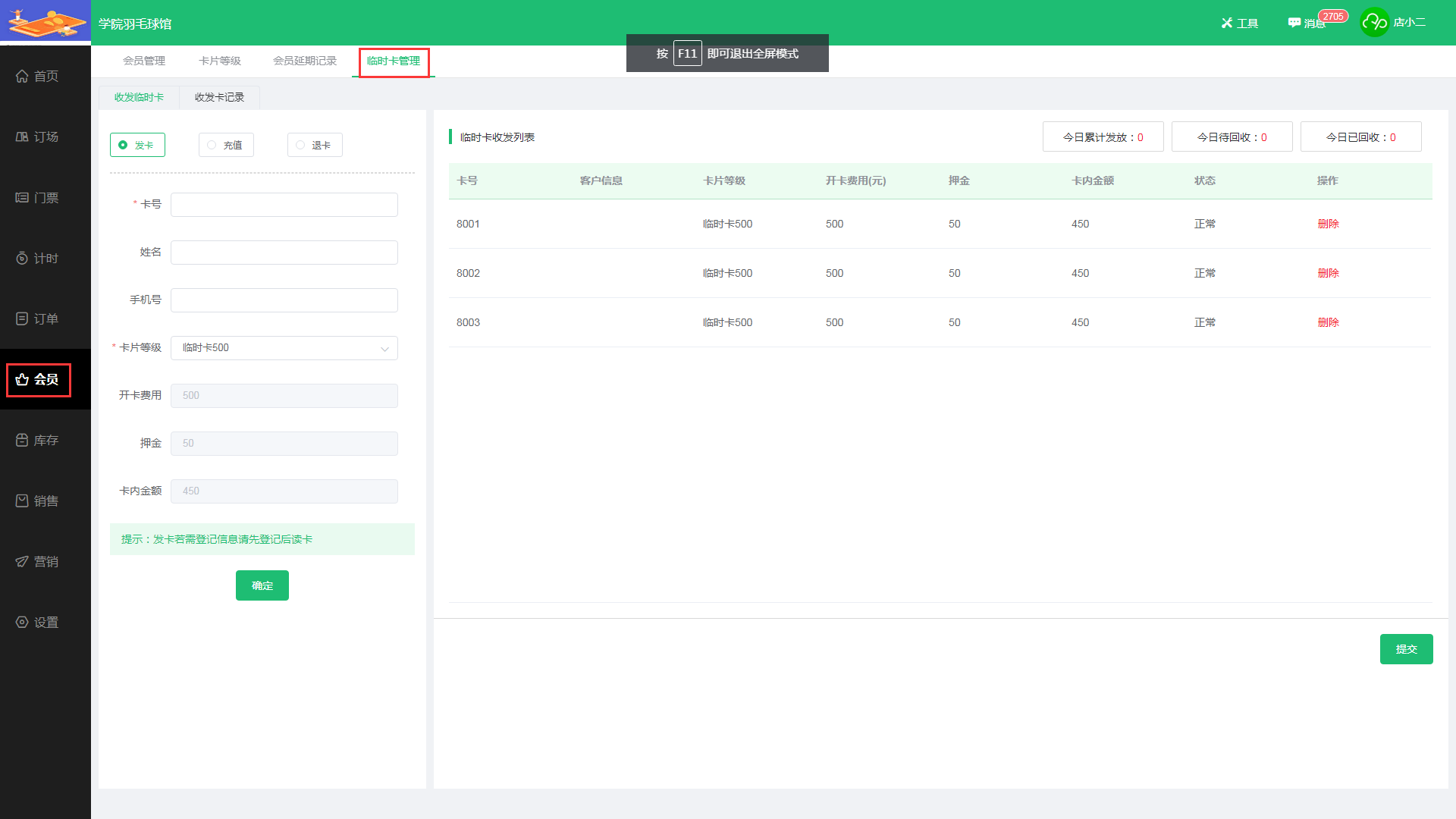This screenshot has width=1456, height=819.
Task: Open the 营销 marketing sidebar icon
Action: point(22,561)
